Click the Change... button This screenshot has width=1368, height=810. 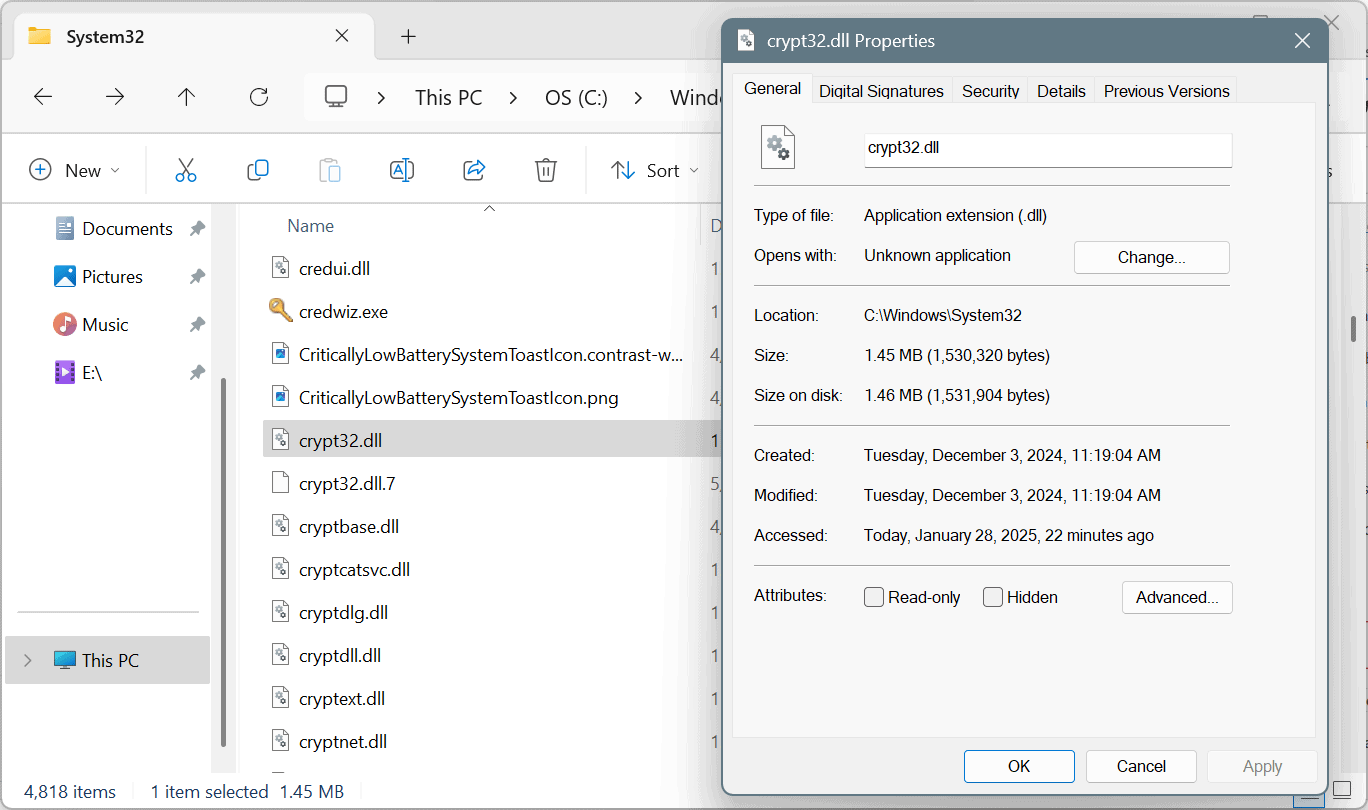point(1151,257)
